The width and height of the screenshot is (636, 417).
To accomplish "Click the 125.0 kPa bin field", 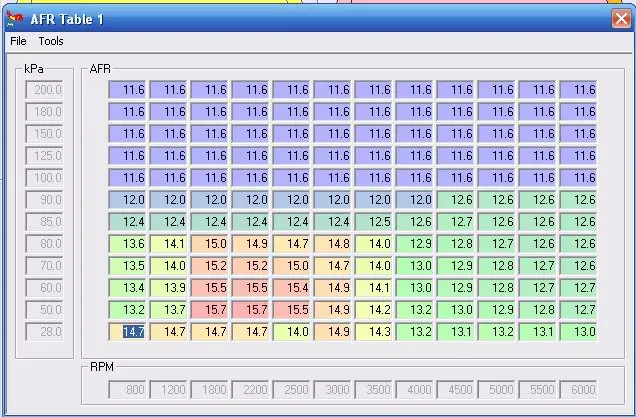I will coord(44,155).
